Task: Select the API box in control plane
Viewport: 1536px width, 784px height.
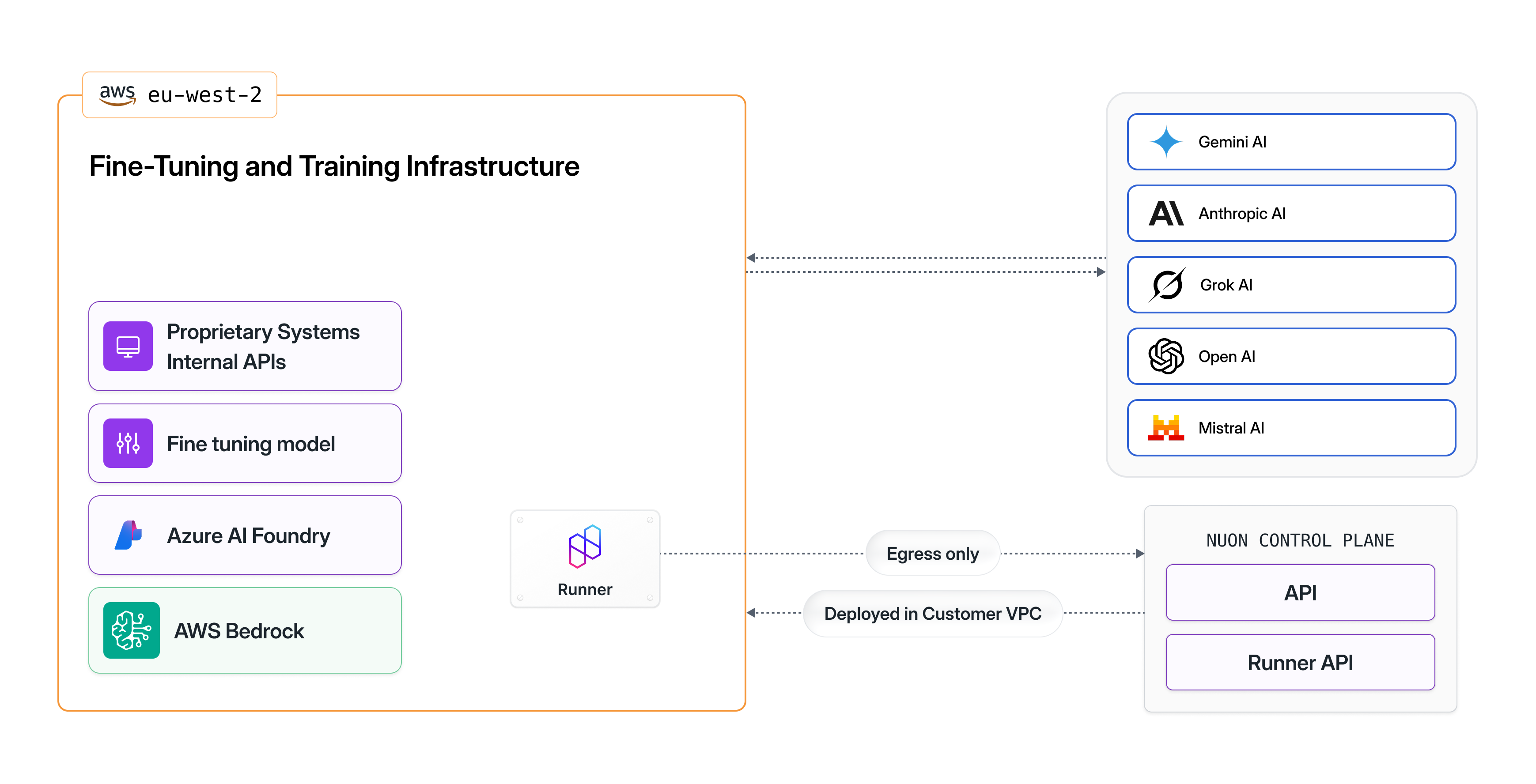Action: pyautogui.click(x=1300, y=592)
